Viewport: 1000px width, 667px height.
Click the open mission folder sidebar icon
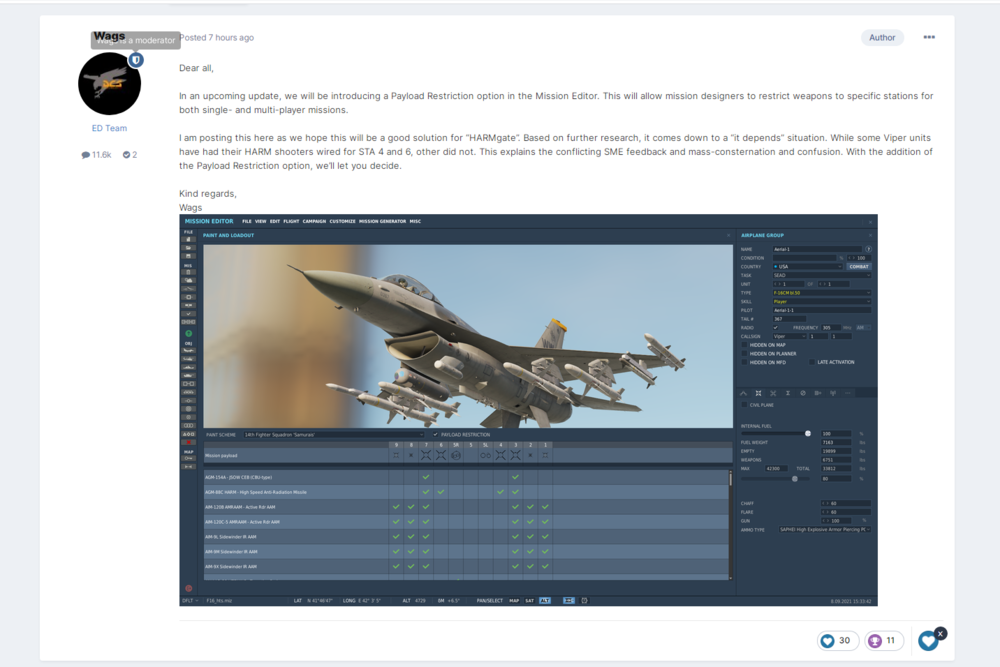(x=188, y=247)
